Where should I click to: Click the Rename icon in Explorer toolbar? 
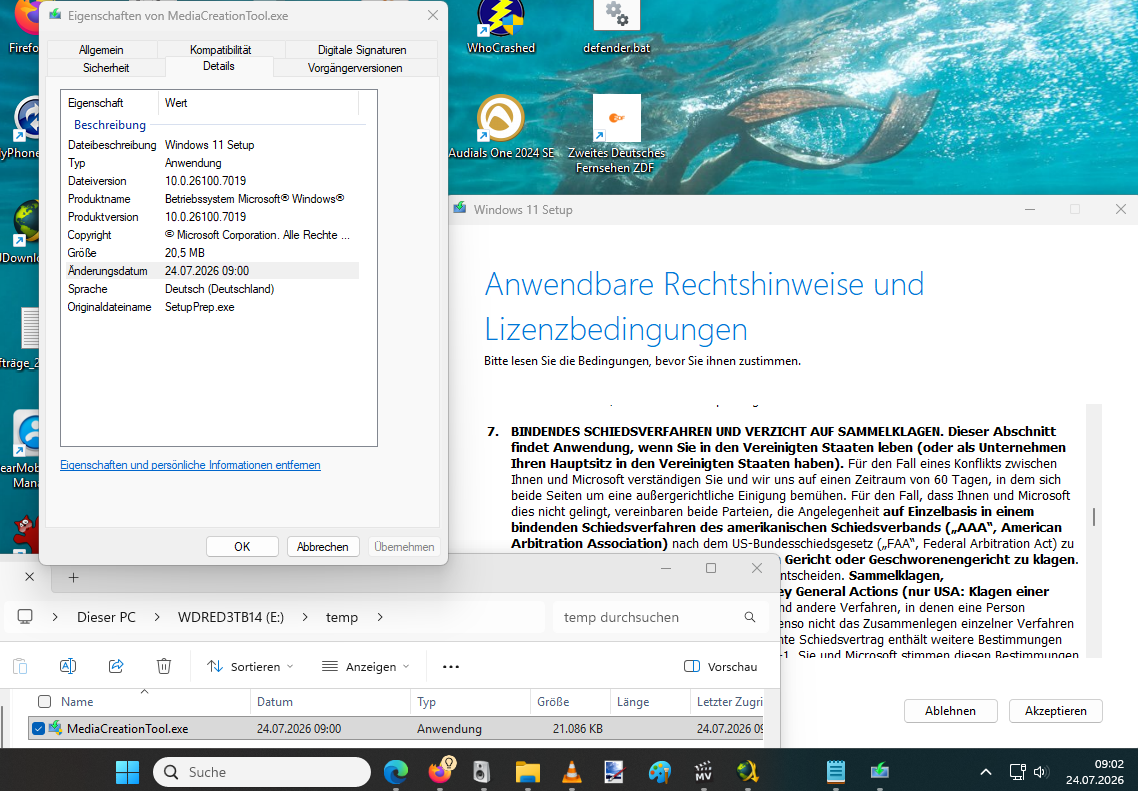click(x=67, y=666)
